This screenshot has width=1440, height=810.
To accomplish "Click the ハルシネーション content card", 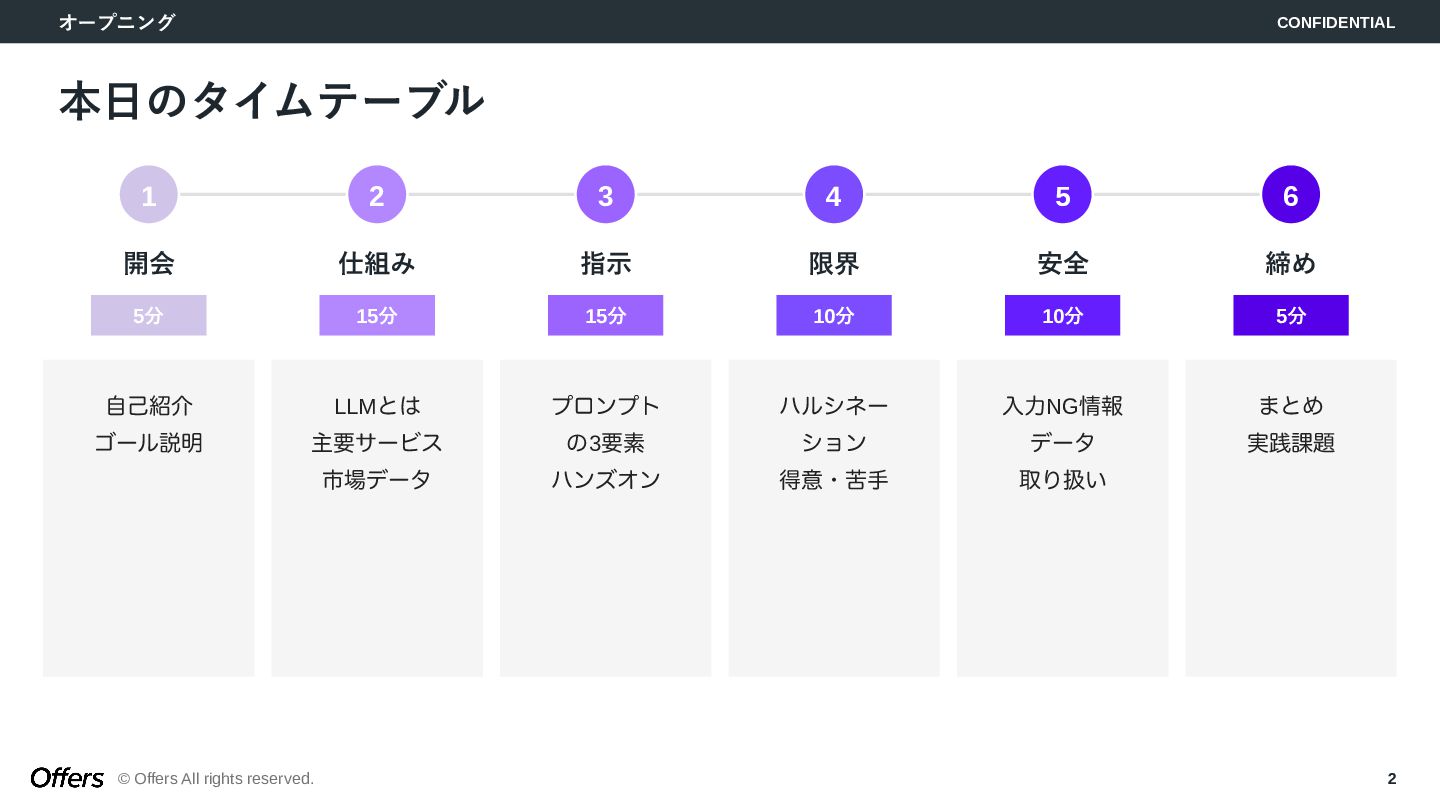I will 834,518.
